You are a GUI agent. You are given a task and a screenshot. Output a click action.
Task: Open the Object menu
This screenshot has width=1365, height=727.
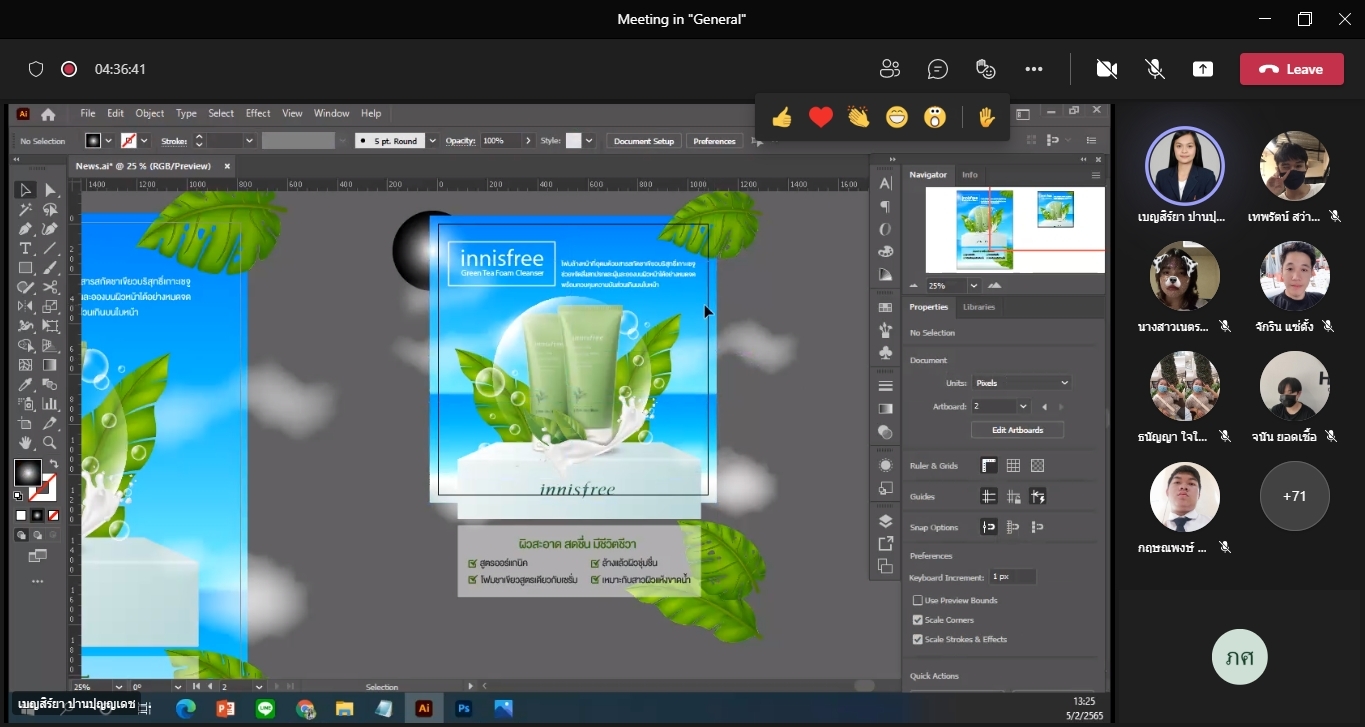[x=150, y=114]
